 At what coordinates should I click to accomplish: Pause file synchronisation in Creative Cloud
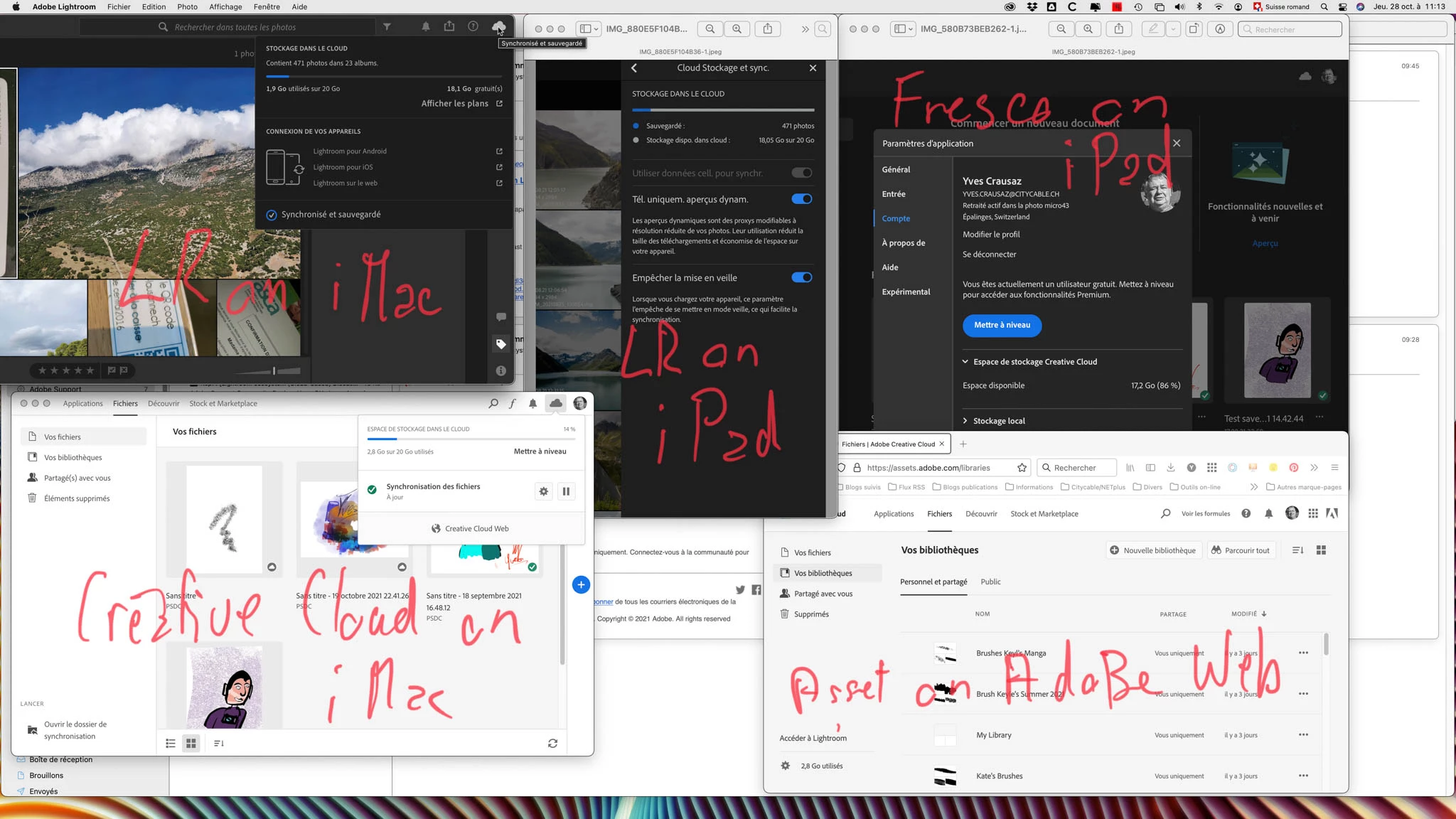(x=566, y=491)
